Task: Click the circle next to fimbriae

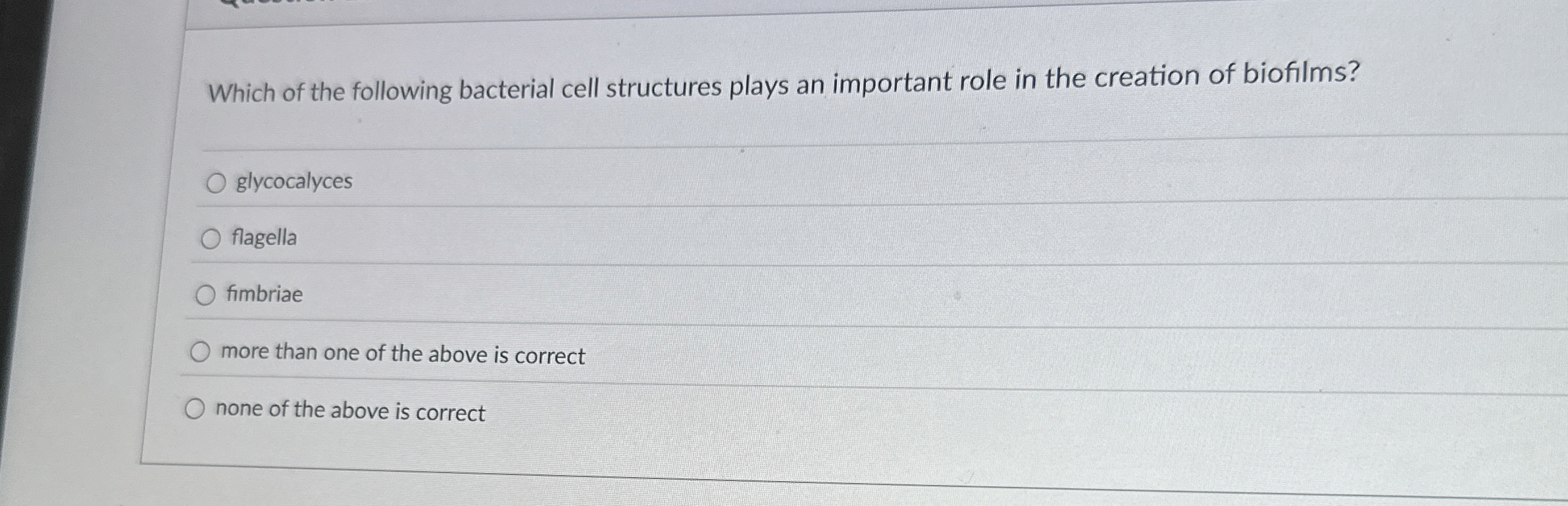Action: click(205, 295)
